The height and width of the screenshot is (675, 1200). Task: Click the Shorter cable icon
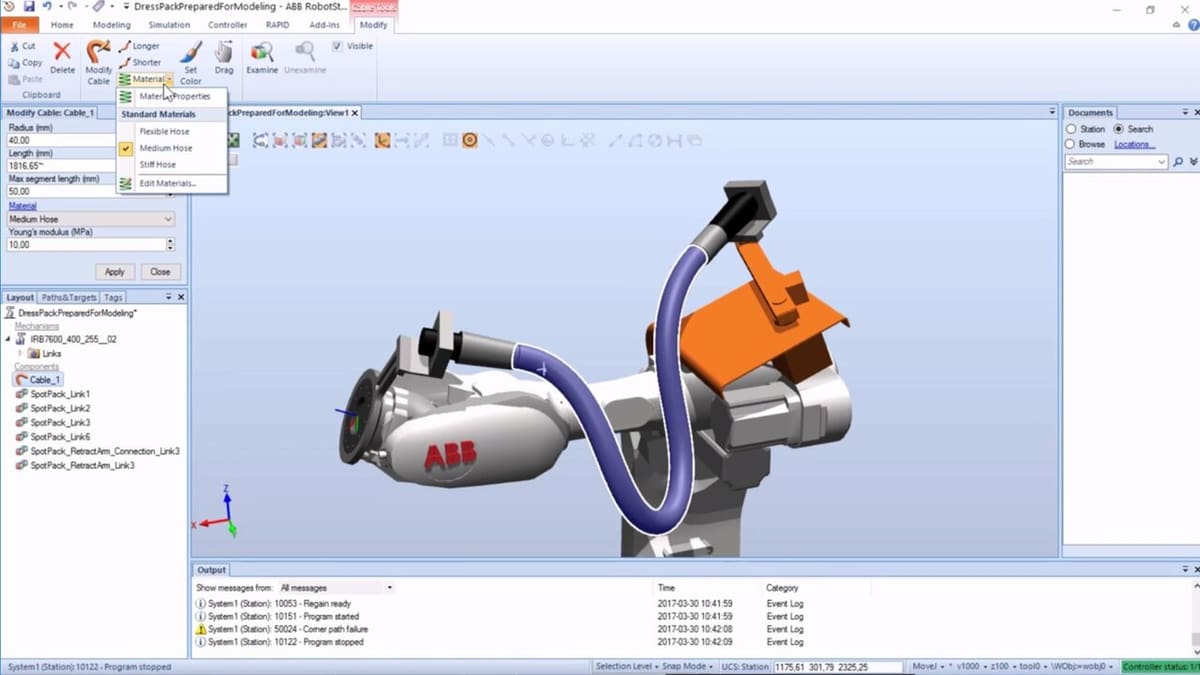(125, 62)
